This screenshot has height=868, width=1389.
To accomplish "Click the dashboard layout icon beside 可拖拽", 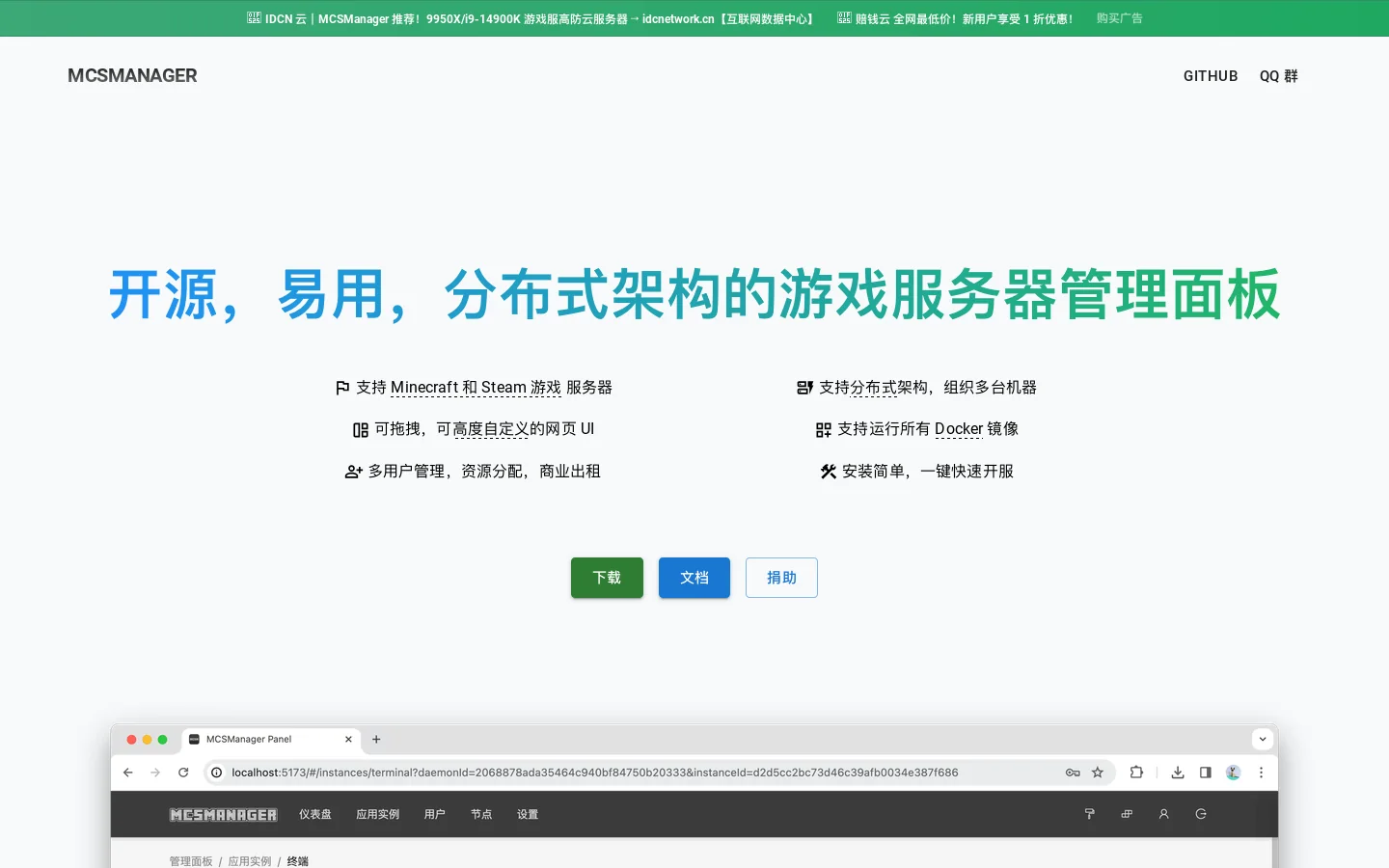I will click(361, 430).
